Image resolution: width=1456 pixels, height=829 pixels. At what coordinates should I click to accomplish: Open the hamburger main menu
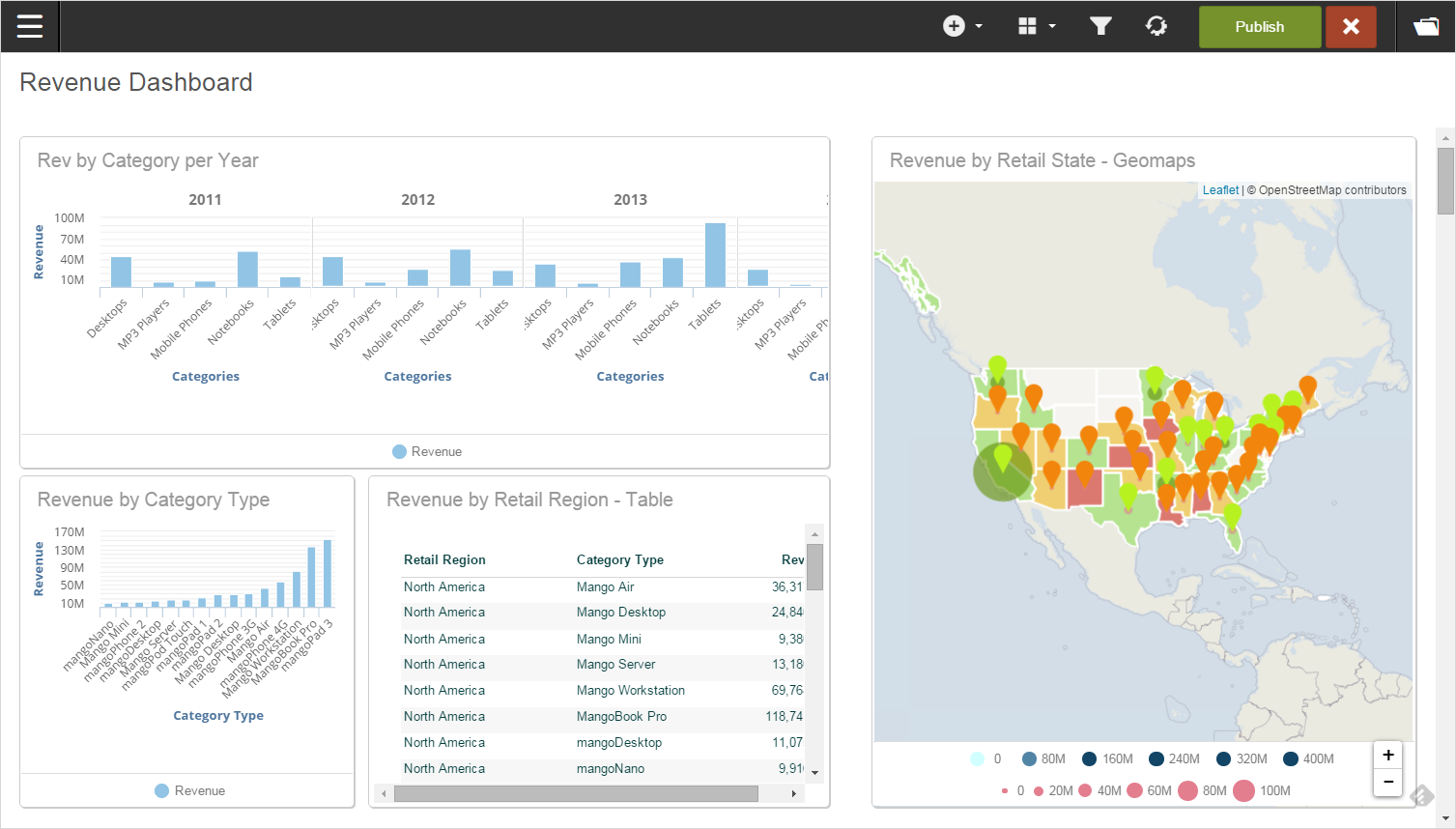pyautogui.click(x=30, y=26)
